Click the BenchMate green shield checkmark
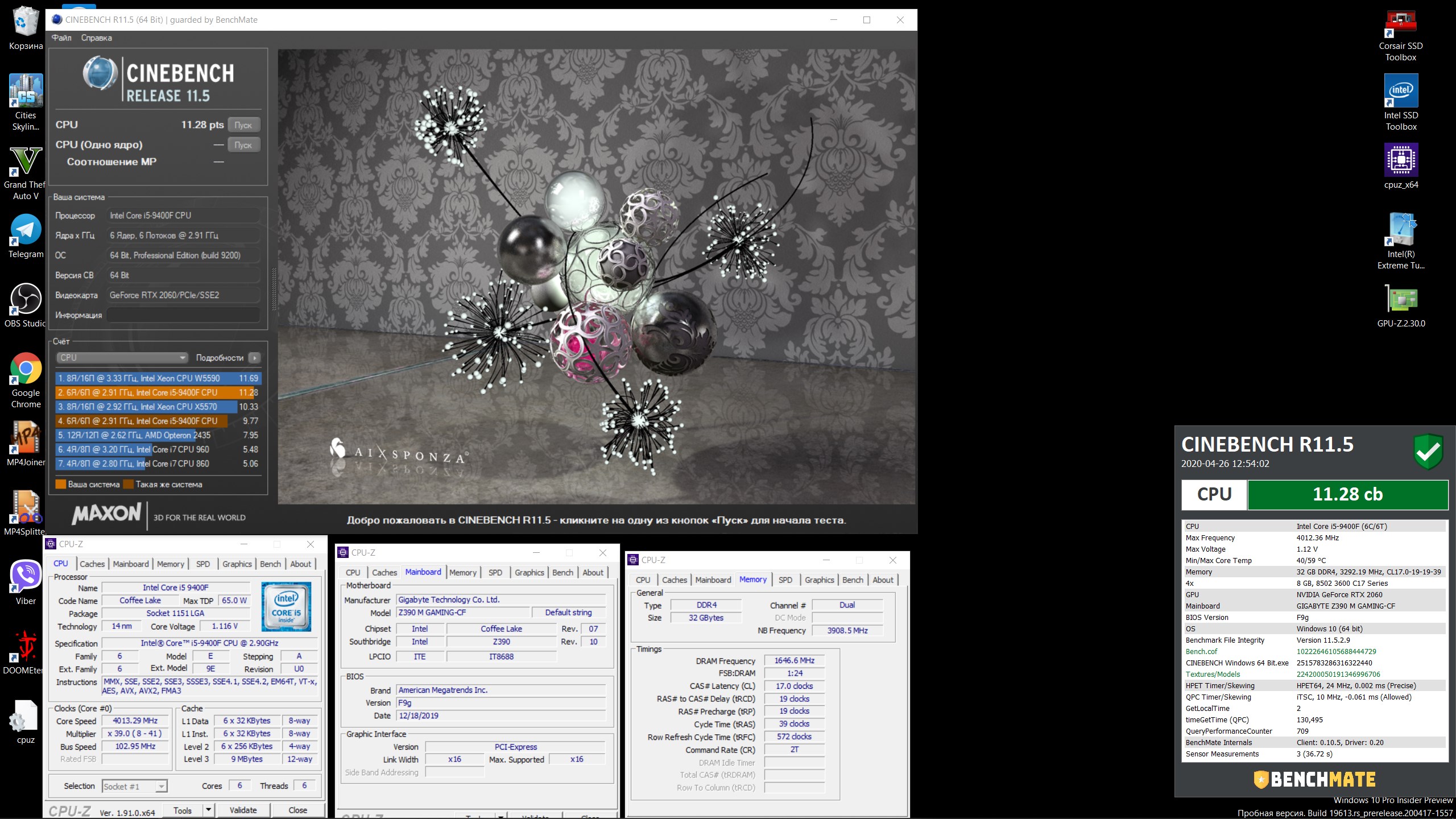Viewport: 1456px width, 819px height. [1428, 452]
